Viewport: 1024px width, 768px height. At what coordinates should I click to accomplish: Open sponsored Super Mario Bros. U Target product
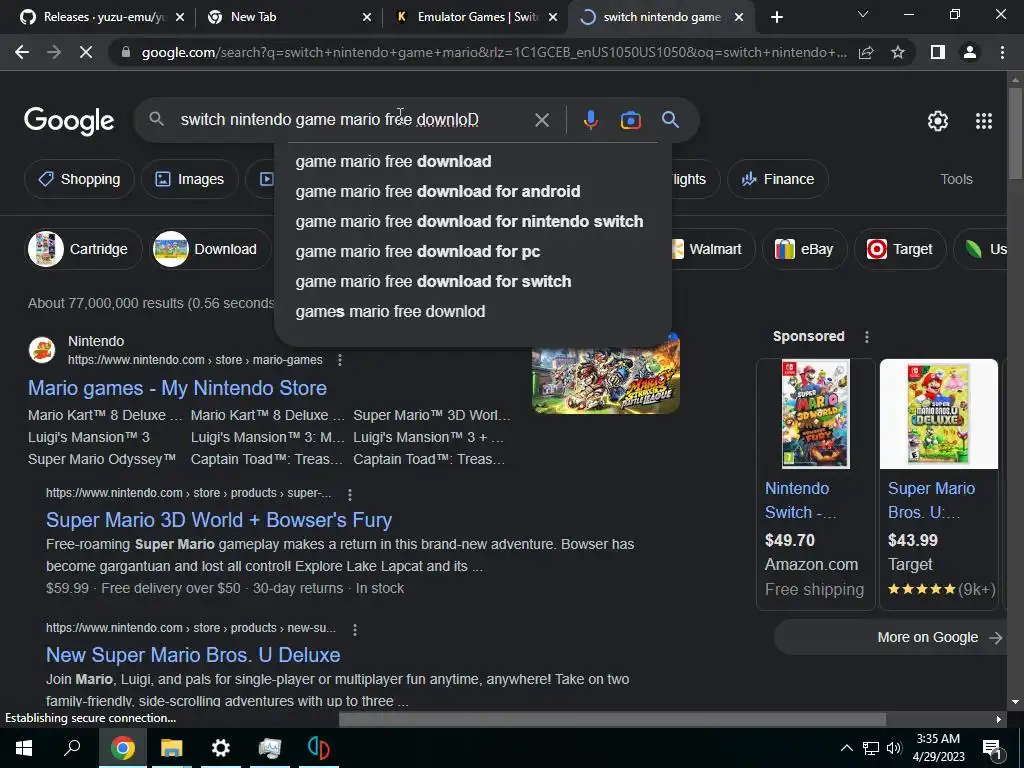click(x=938, y=484)
